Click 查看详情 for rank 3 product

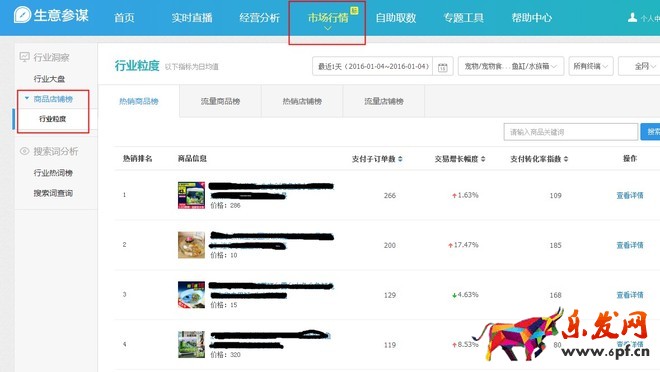[x=630, y=295]
